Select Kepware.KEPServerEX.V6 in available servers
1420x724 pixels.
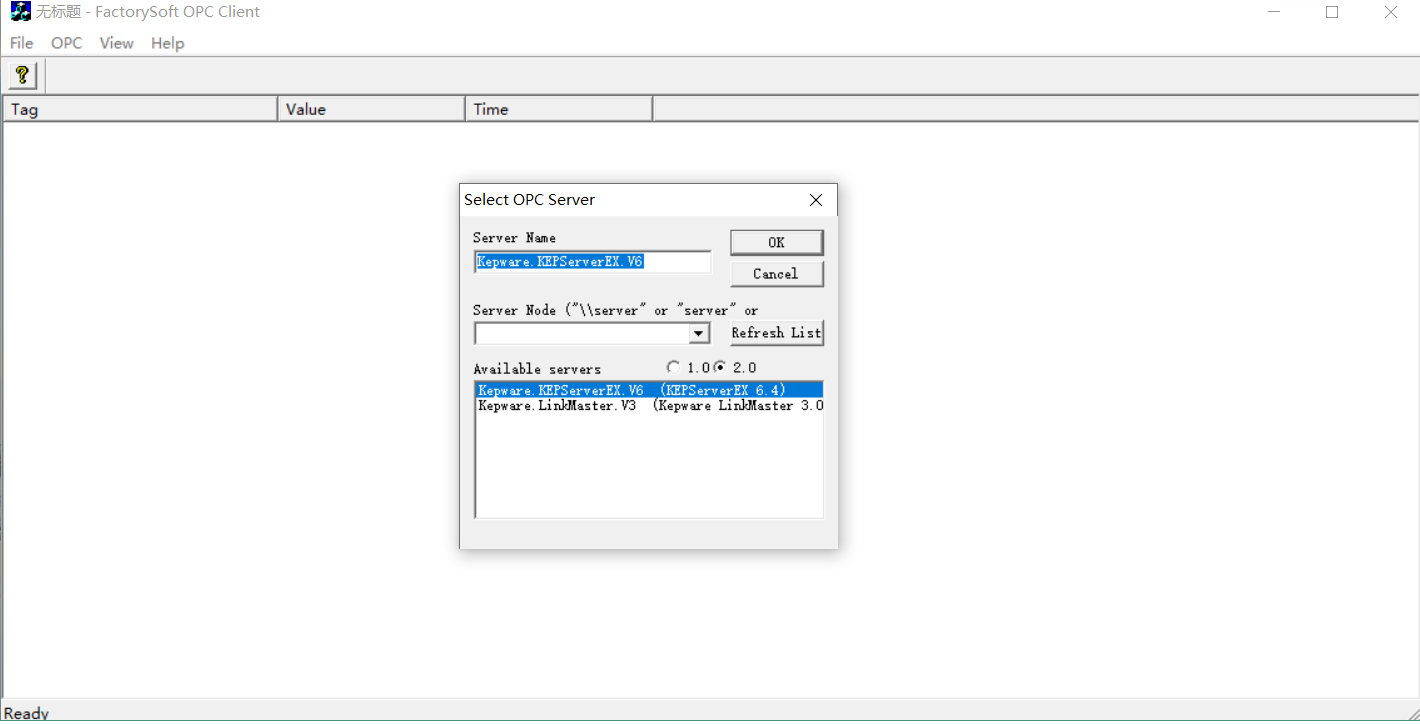click(649, 390)
